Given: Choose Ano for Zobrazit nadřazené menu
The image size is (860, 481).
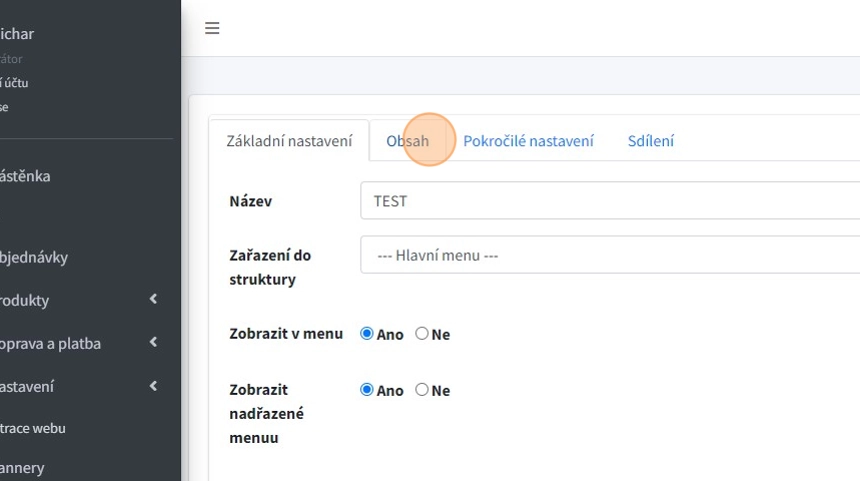Looking at the screenshot, I should point(367,390).
